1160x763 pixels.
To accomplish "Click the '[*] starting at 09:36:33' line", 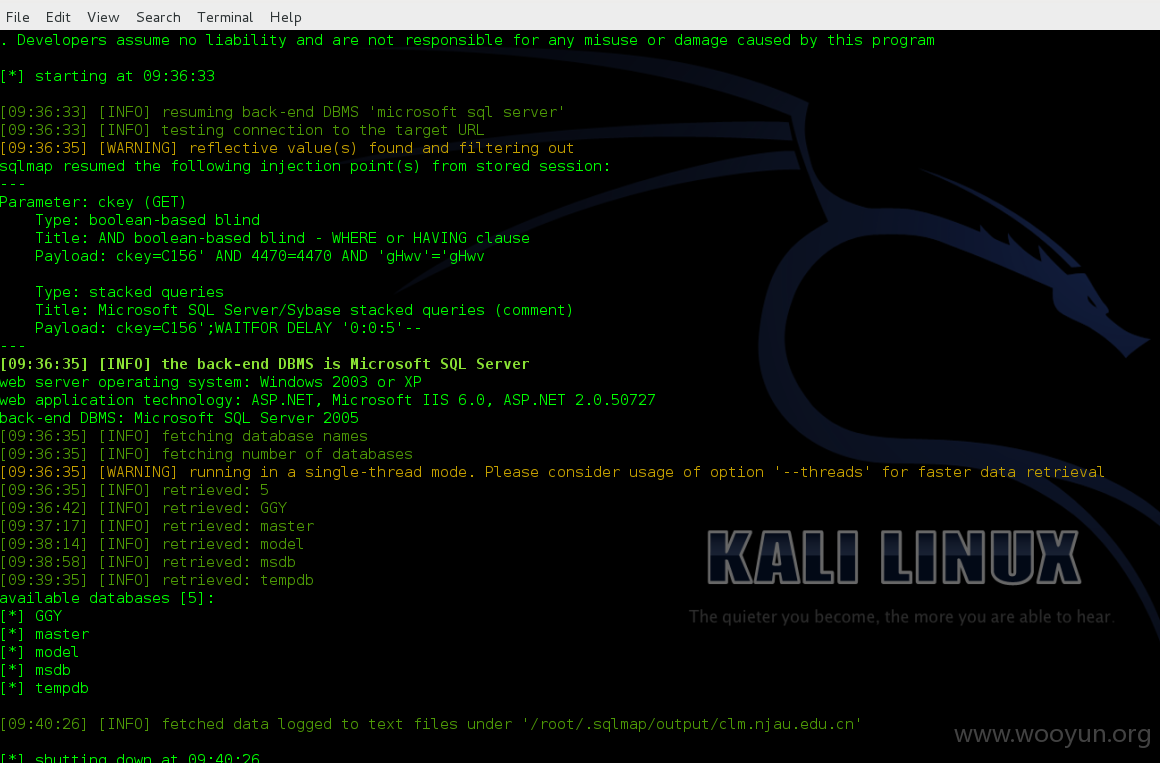I will click(107, 76).
